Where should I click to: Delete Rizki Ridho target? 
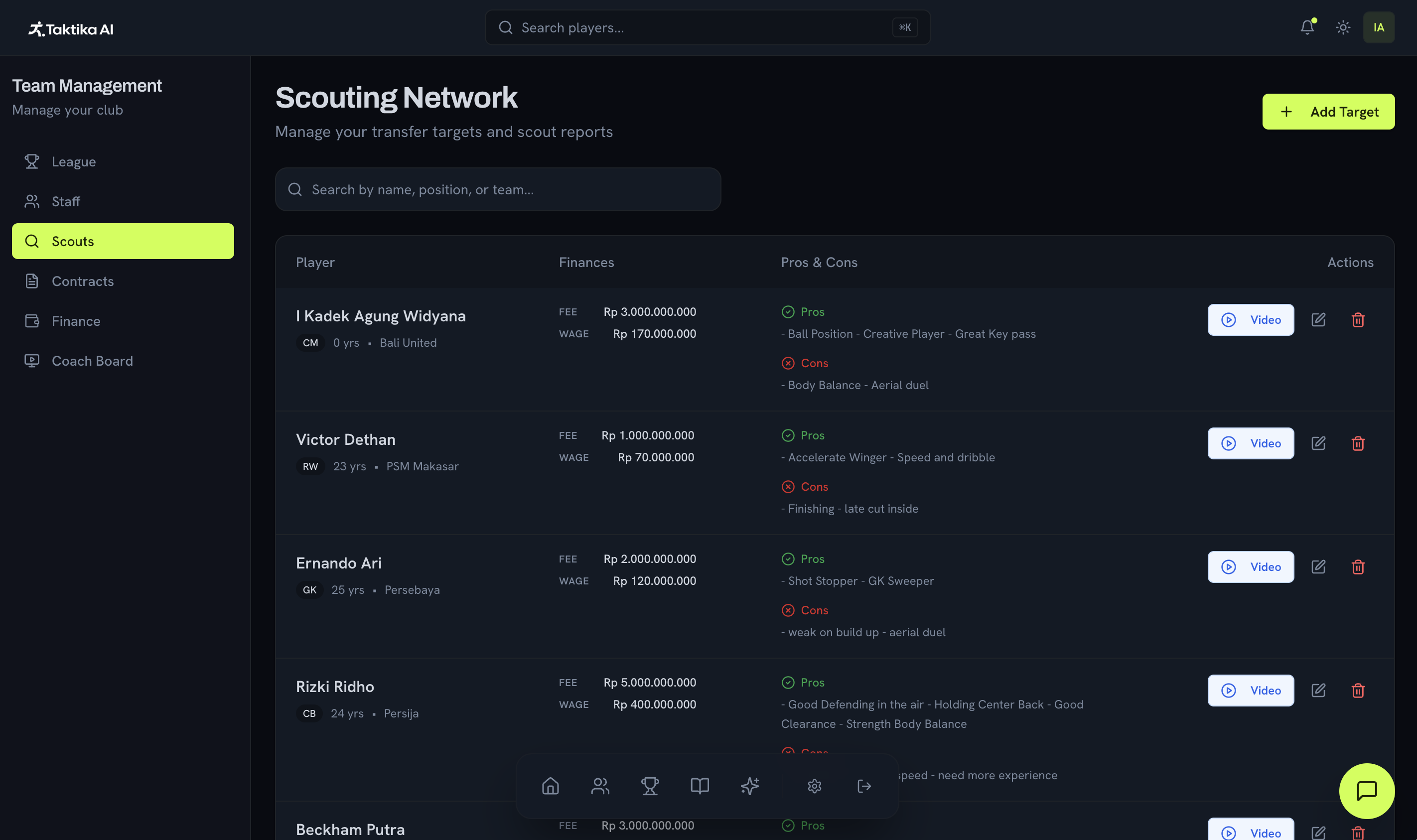1358,691
